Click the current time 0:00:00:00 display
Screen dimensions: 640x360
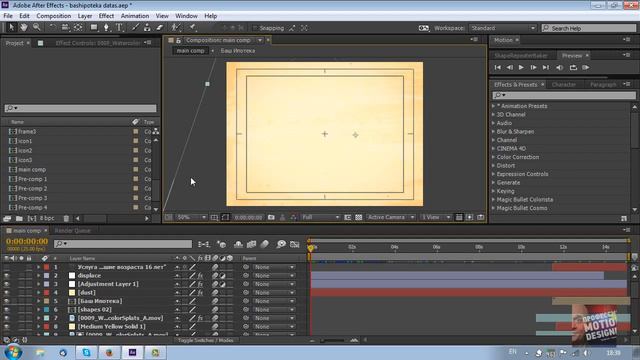pyautogui.click(x=27, y=242)
